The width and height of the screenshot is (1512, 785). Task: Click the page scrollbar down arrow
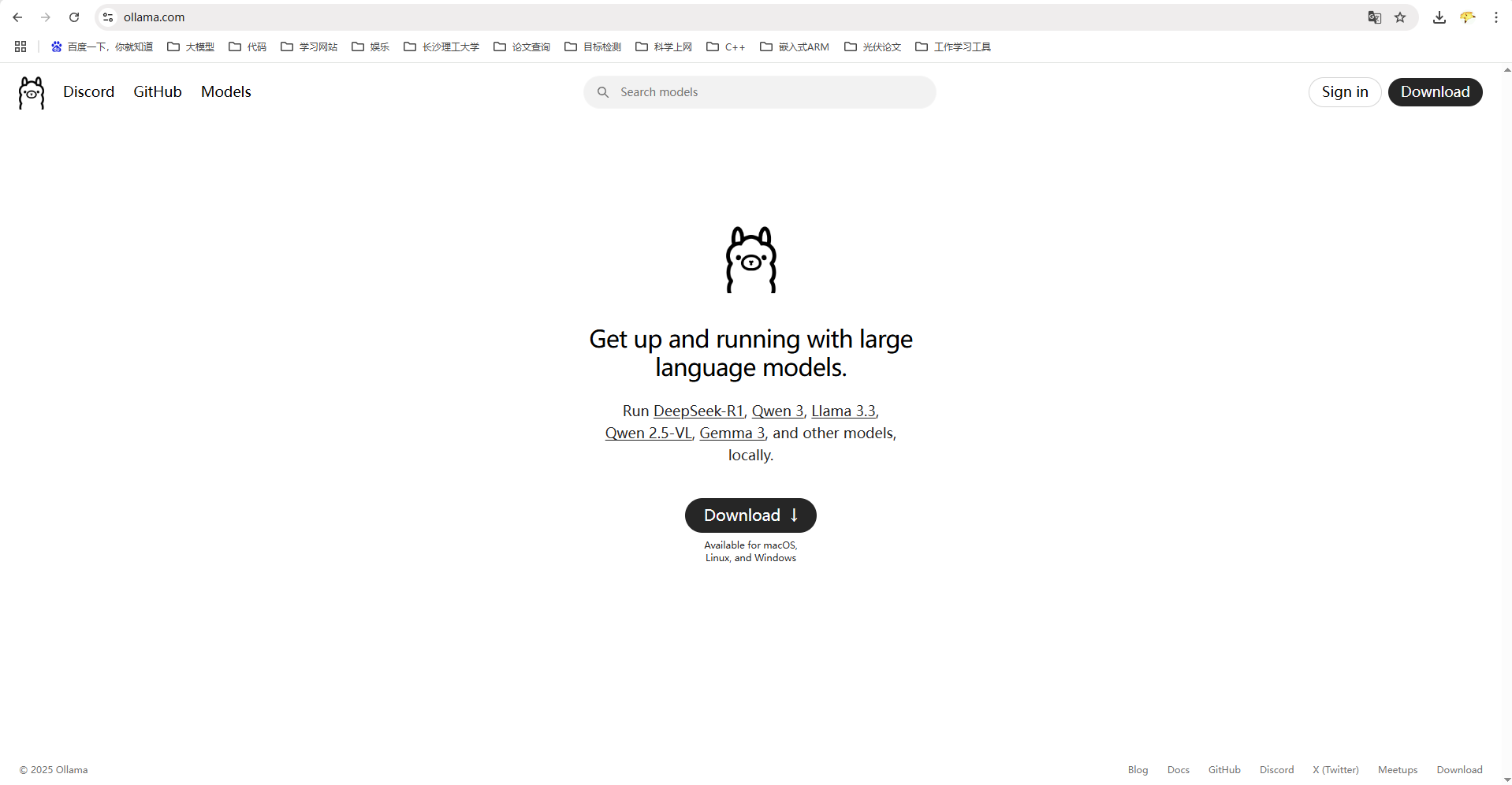tap(1507, 779)
